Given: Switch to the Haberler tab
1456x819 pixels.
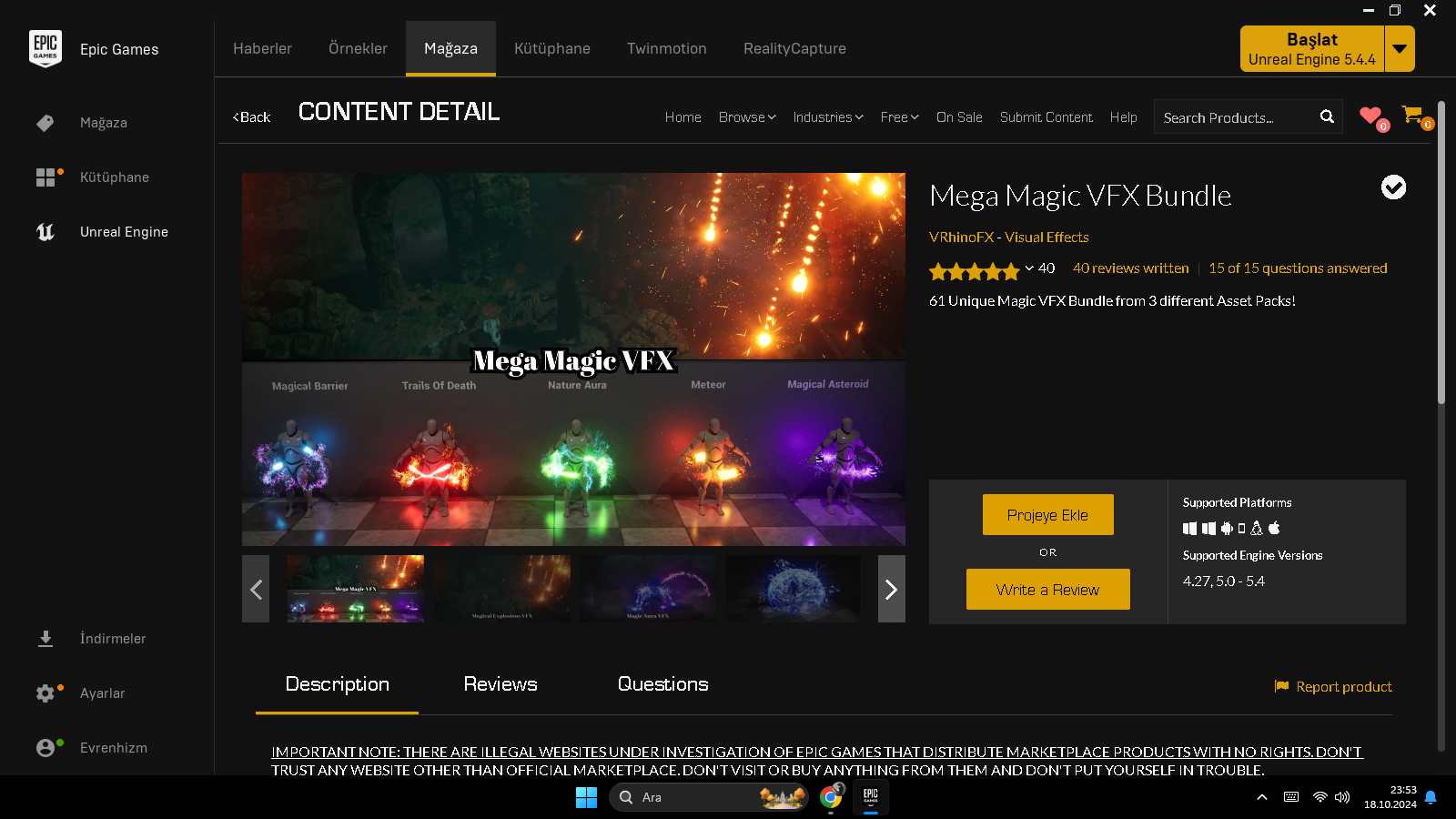Looking at the screenshot, I should click(262, 48).
